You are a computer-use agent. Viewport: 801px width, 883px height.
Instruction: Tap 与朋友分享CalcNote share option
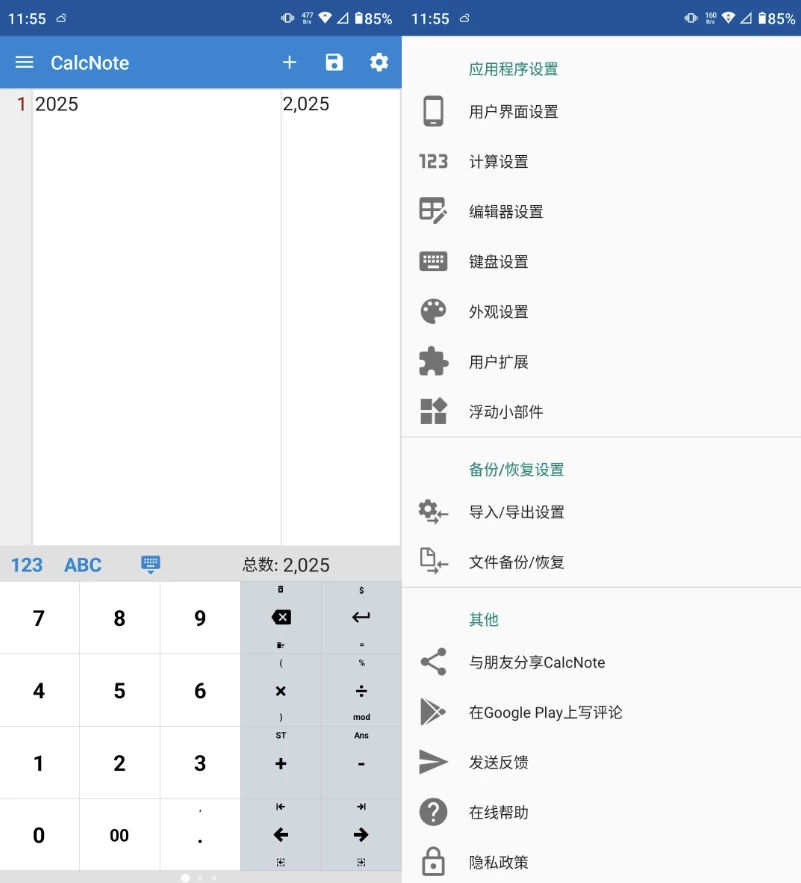(536, 662)
